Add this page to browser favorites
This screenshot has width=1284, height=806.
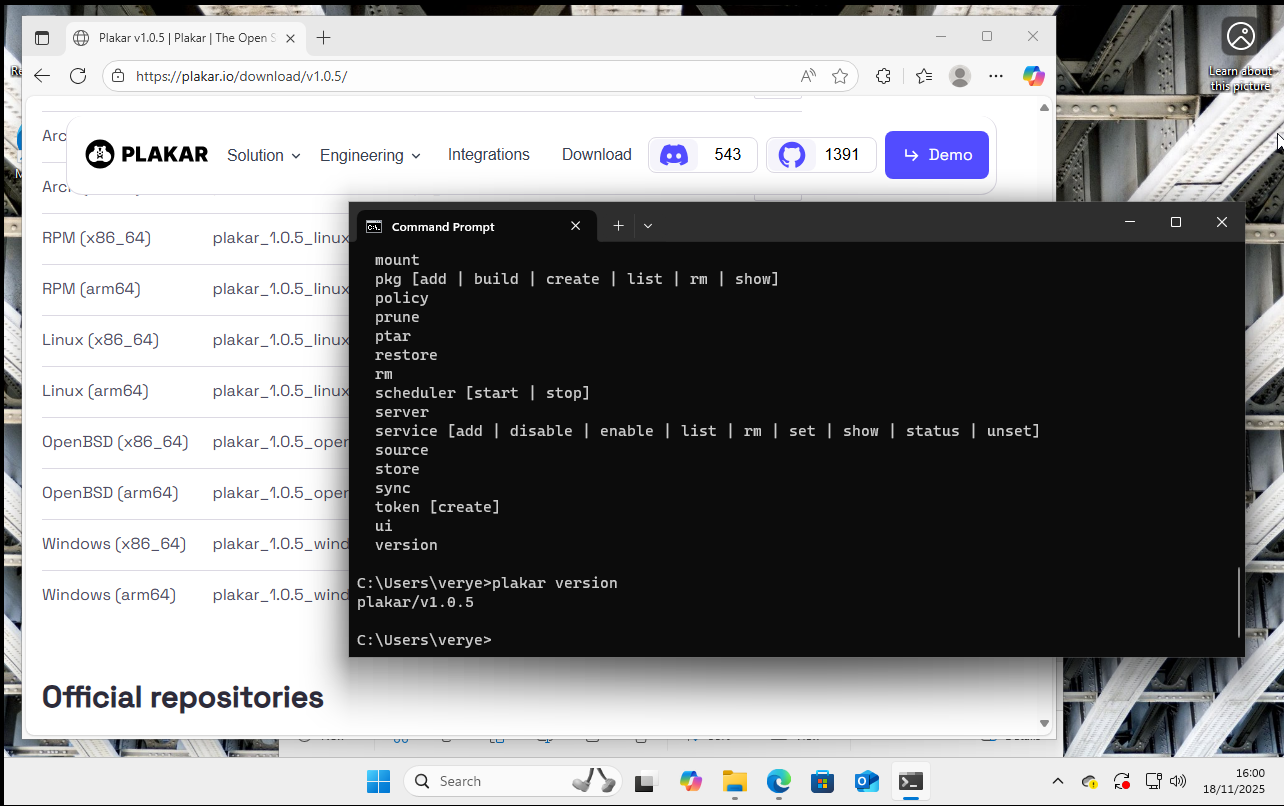click(x=840, y=76)
